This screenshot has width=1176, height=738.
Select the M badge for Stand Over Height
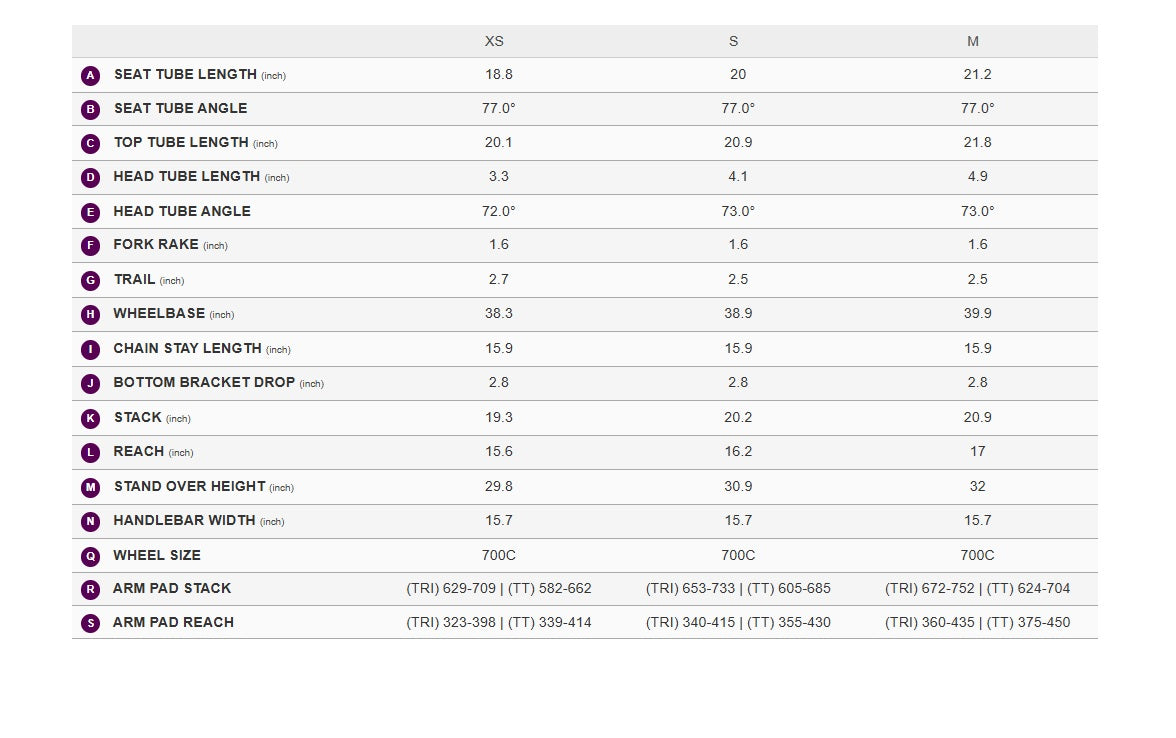tap(91, 487)
